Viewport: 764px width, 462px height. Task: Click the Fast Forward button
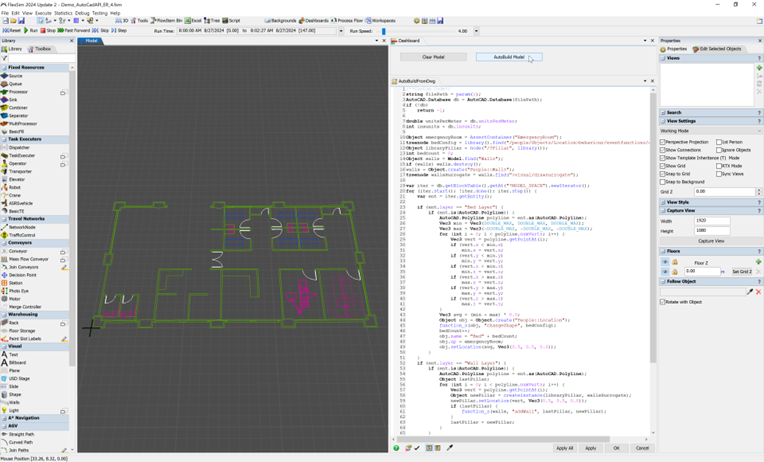[x=73, y=31]
